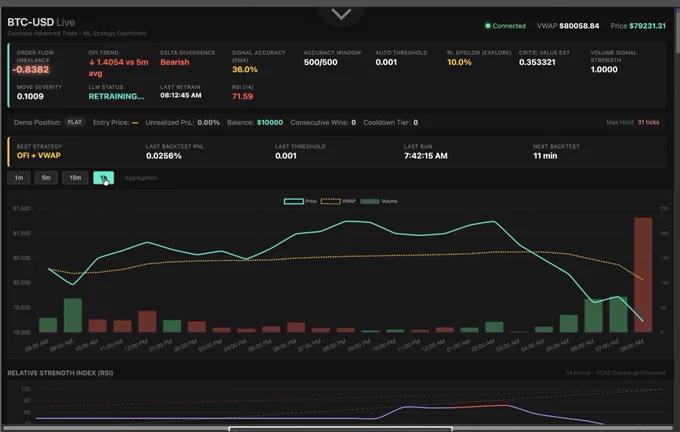
Task: Click the Order Flow Imbalance value -0.8382
Action: pyautogui.click(x=31, y=69)
